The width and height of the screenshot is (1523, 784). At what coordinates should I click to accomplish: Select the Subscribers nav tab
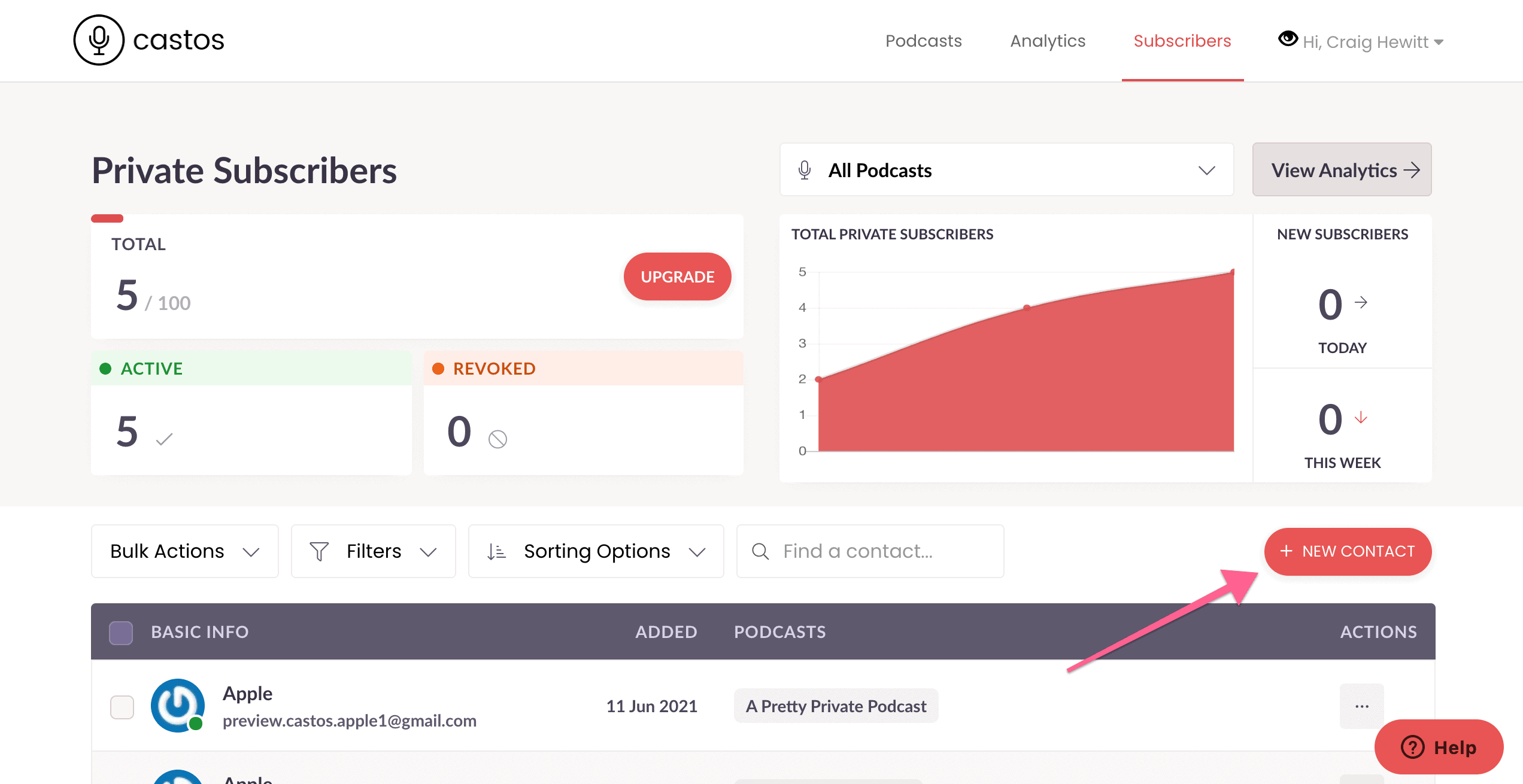pos(1182,41)
